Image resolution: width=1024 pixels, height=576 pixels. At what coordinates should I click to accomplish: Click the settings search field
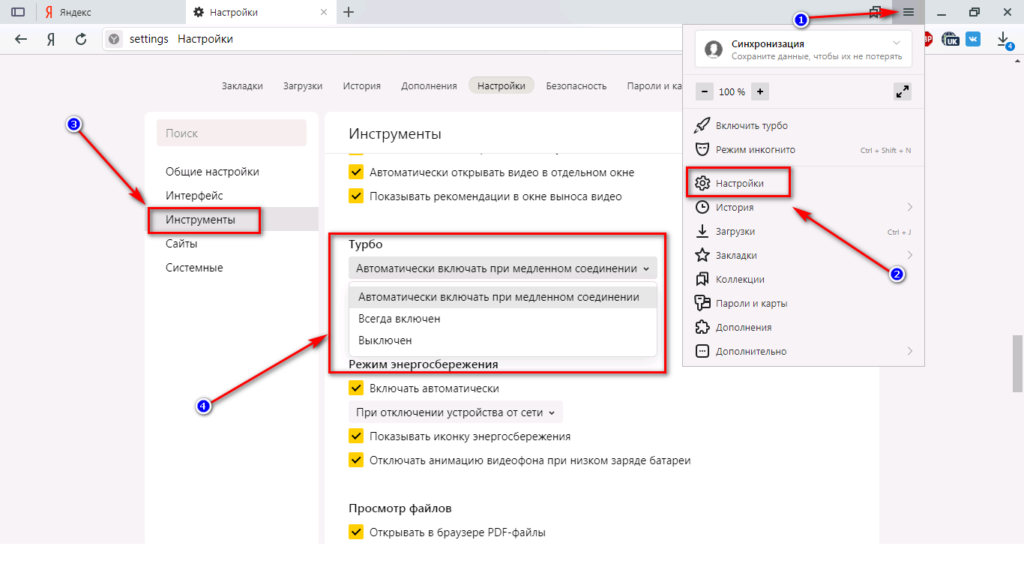click(x=231, y=133)
